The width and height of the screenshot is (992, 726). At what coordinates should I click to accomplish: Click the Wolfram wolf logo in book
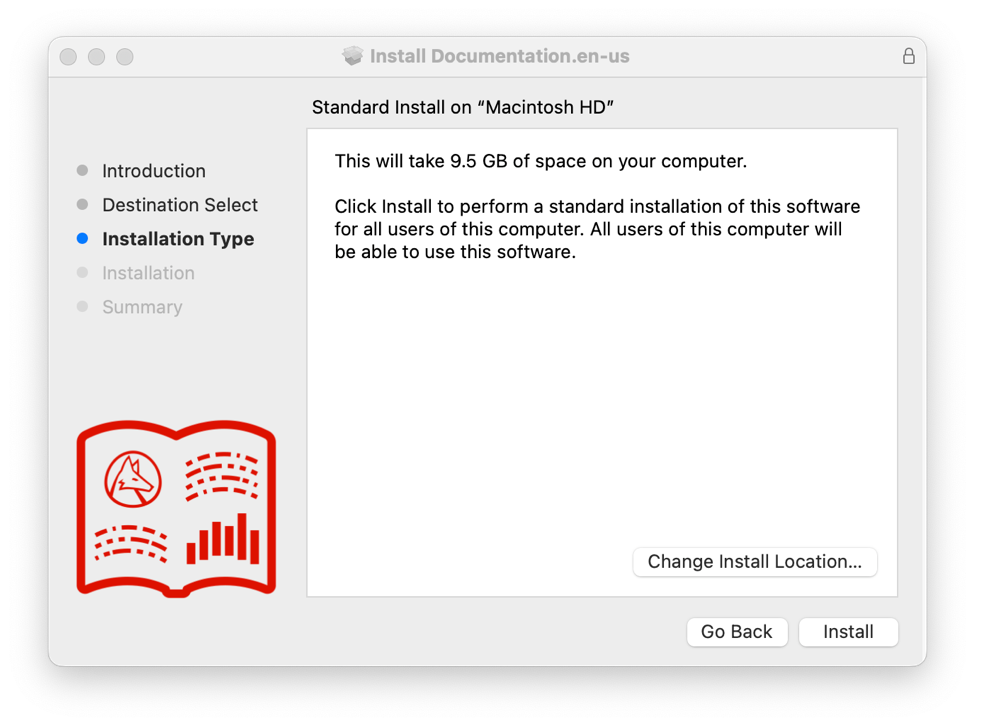point(132,479)
